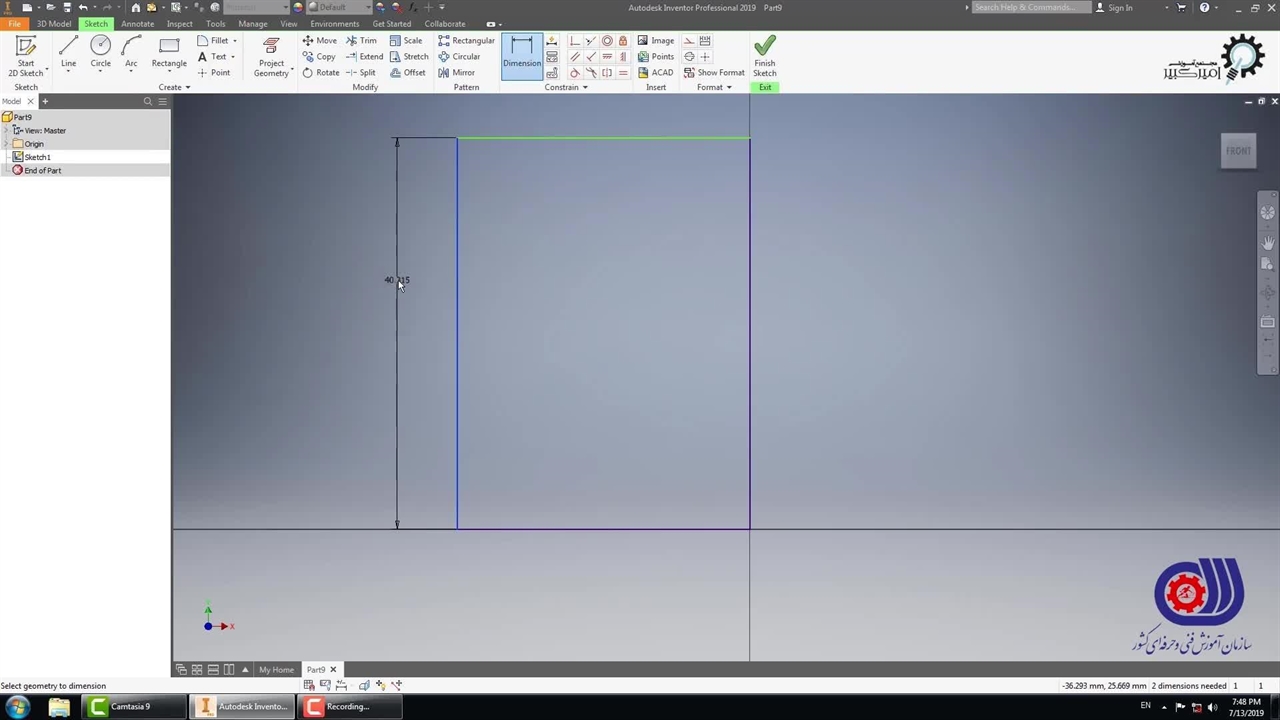
Task: Pick the Rectangle sketch tool
Action: pyautogui.click(x=169, y=52)
